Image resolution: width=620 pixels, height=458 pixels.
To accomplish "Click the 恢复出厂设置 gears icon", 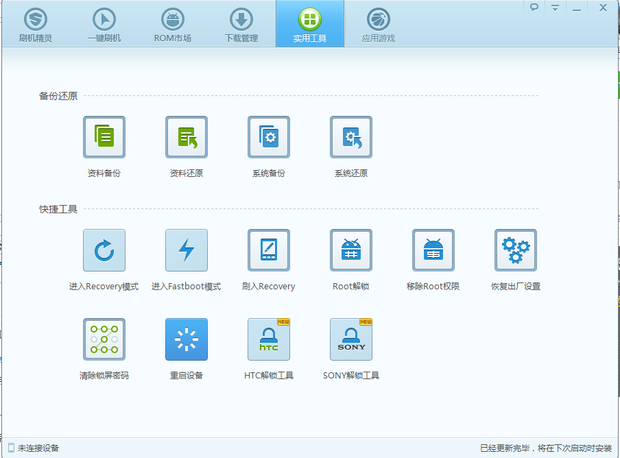I will coord(516,250).
